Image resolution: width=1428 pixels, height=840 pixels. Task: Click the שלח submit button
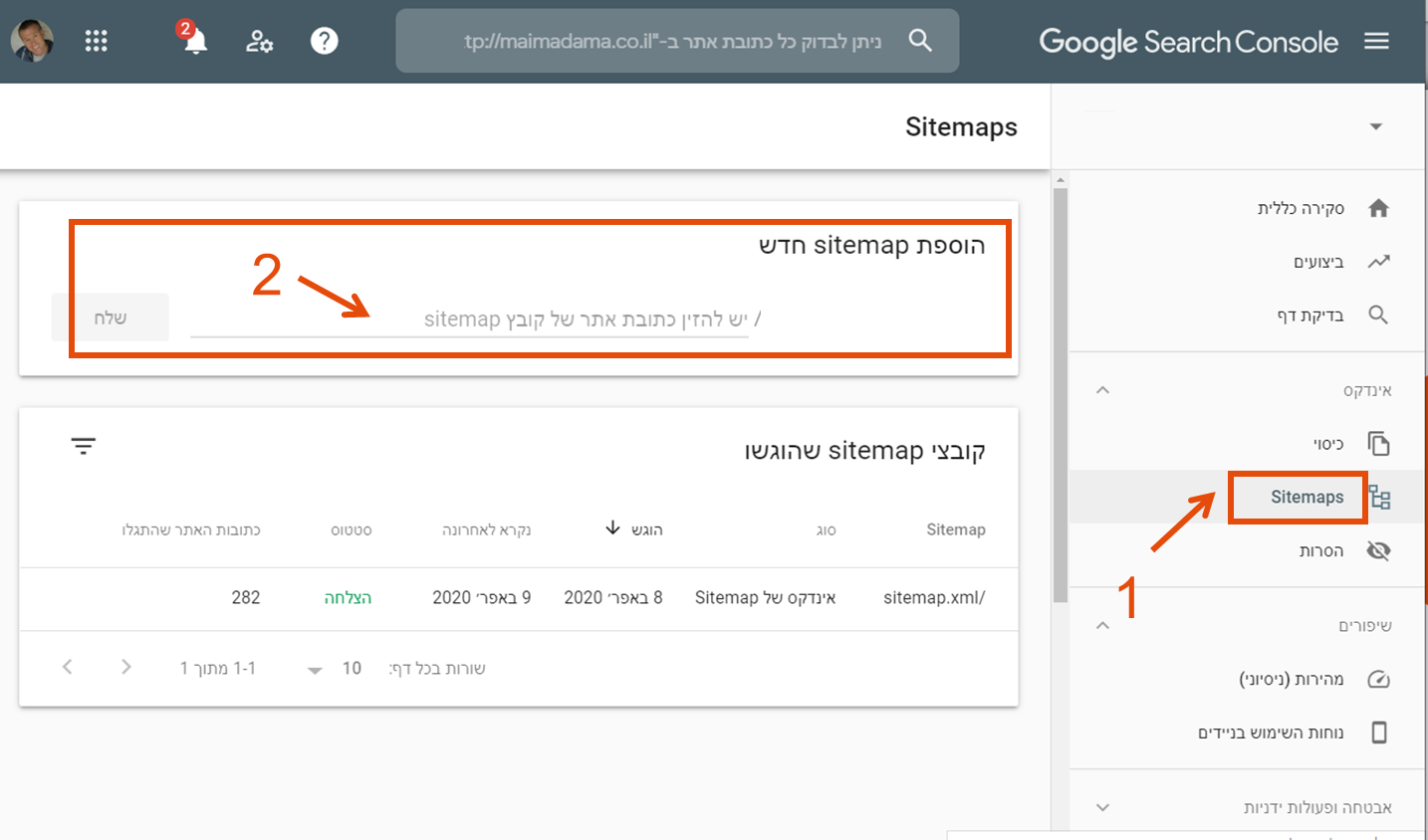point(111,317)
